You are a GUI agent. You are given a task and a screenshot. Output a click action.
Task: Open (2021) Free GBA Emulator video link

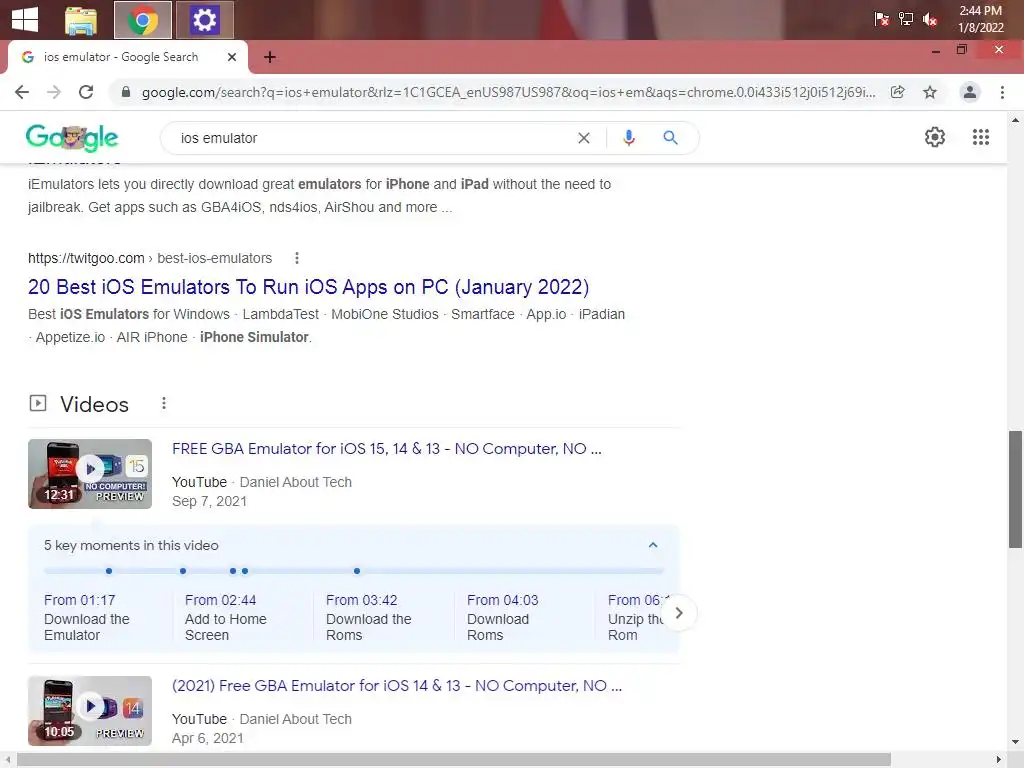point(396,686)
